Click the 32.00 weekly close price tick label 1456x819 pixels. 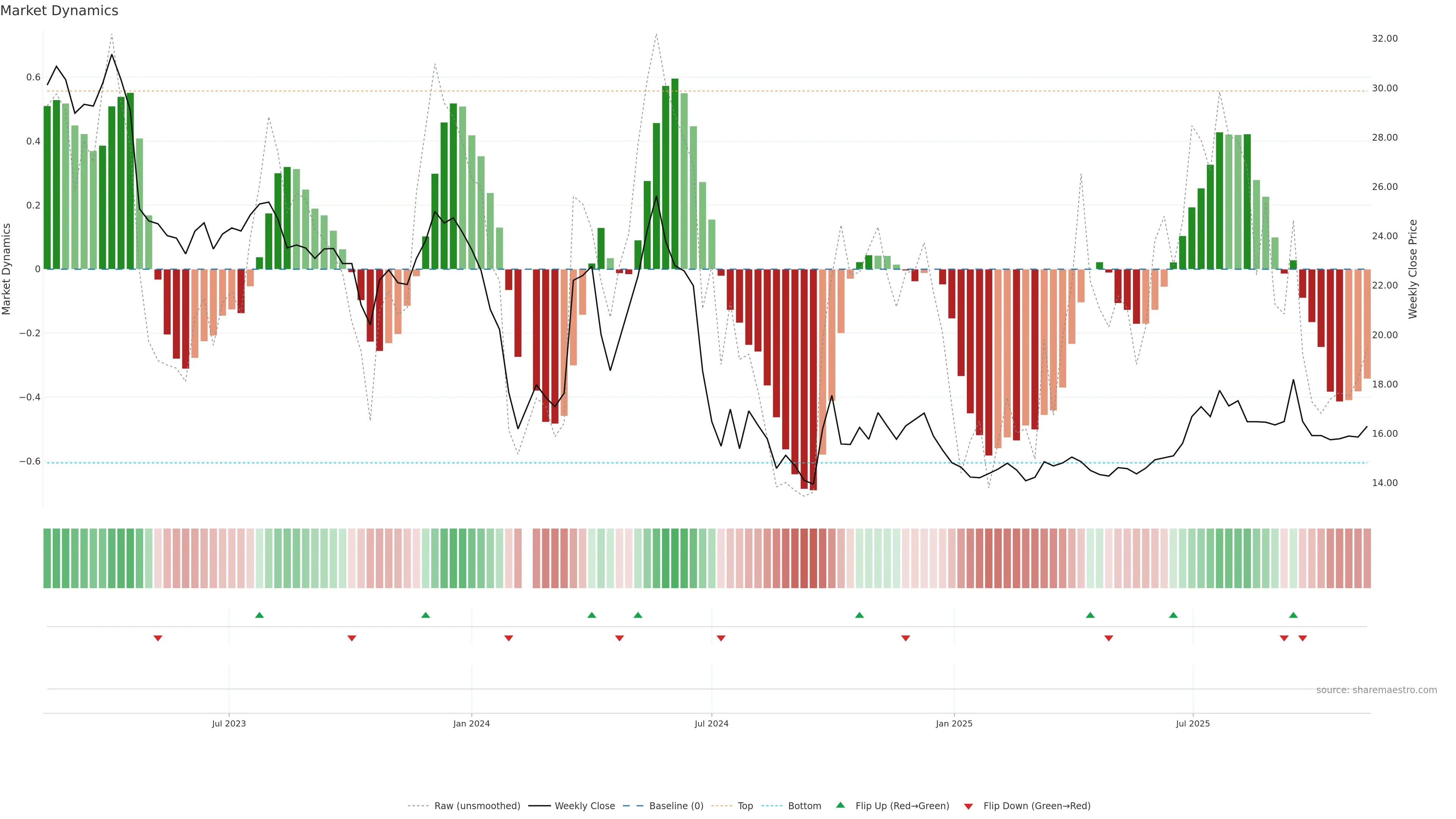(x=1384, y=38)
